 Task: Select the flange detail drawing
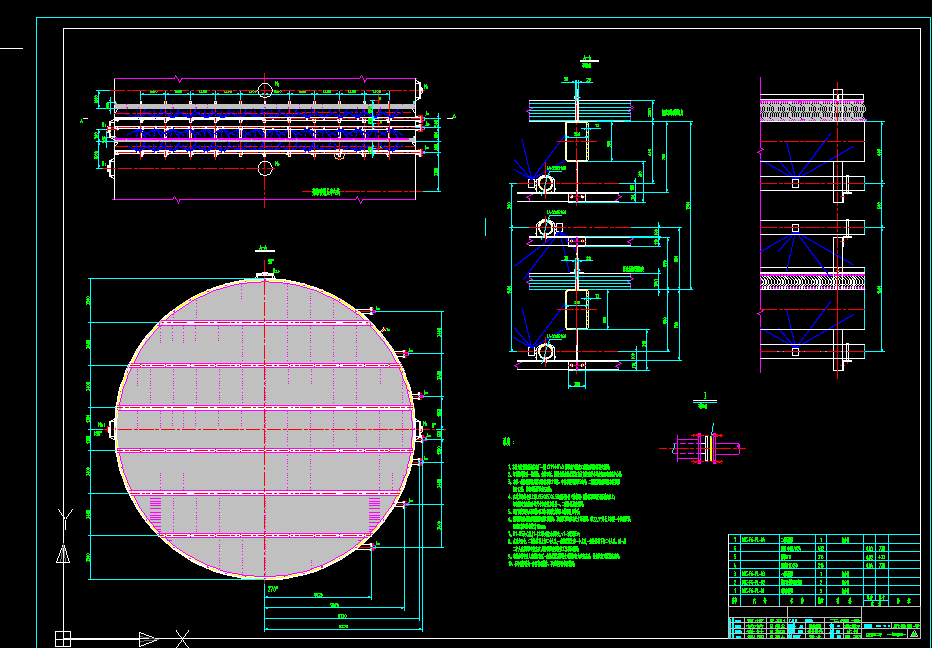[x=705, y=449]
